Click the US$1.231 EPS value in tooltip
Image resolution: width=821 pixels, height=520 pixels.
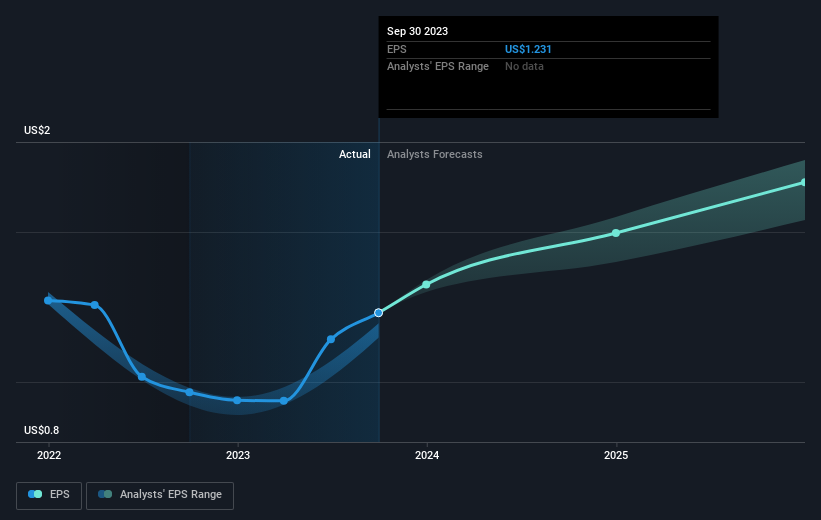[528, 49]
